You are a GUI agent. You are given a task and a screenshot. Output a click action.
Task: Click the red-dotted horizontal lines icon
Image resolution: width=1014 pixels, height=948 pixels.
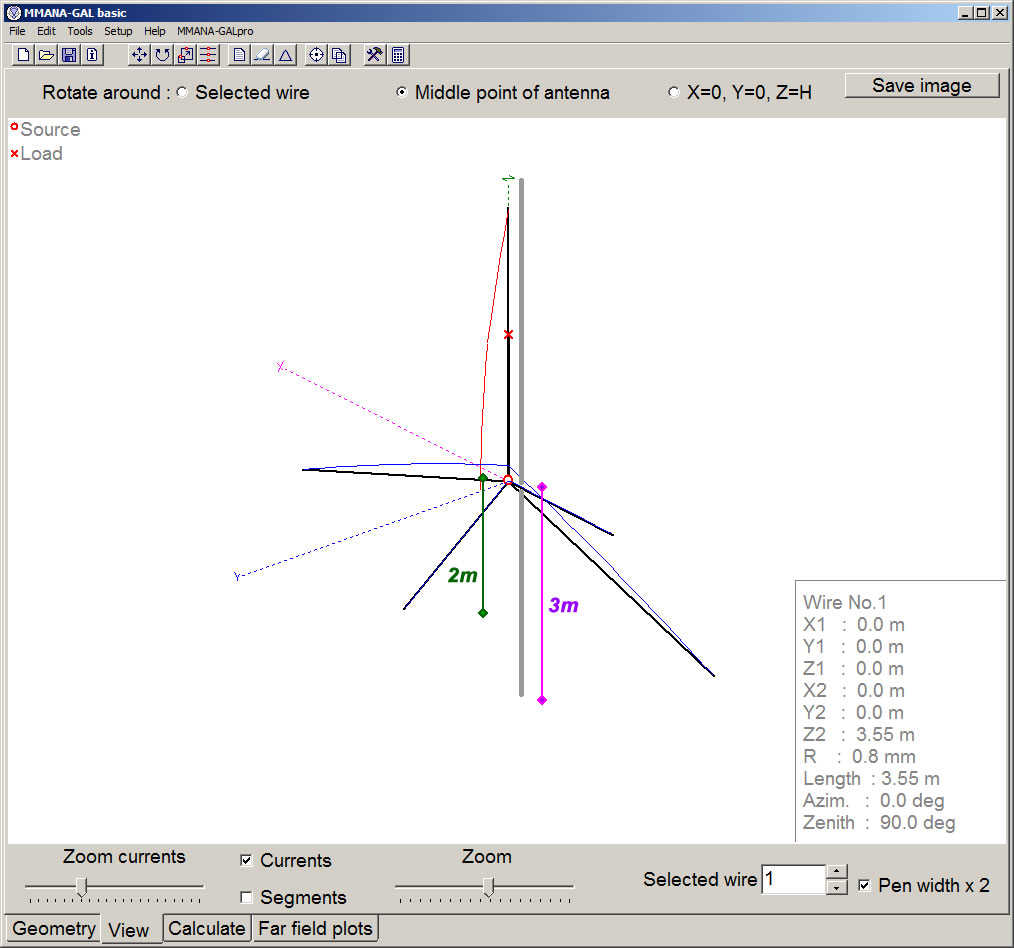(x=208, y=55)
